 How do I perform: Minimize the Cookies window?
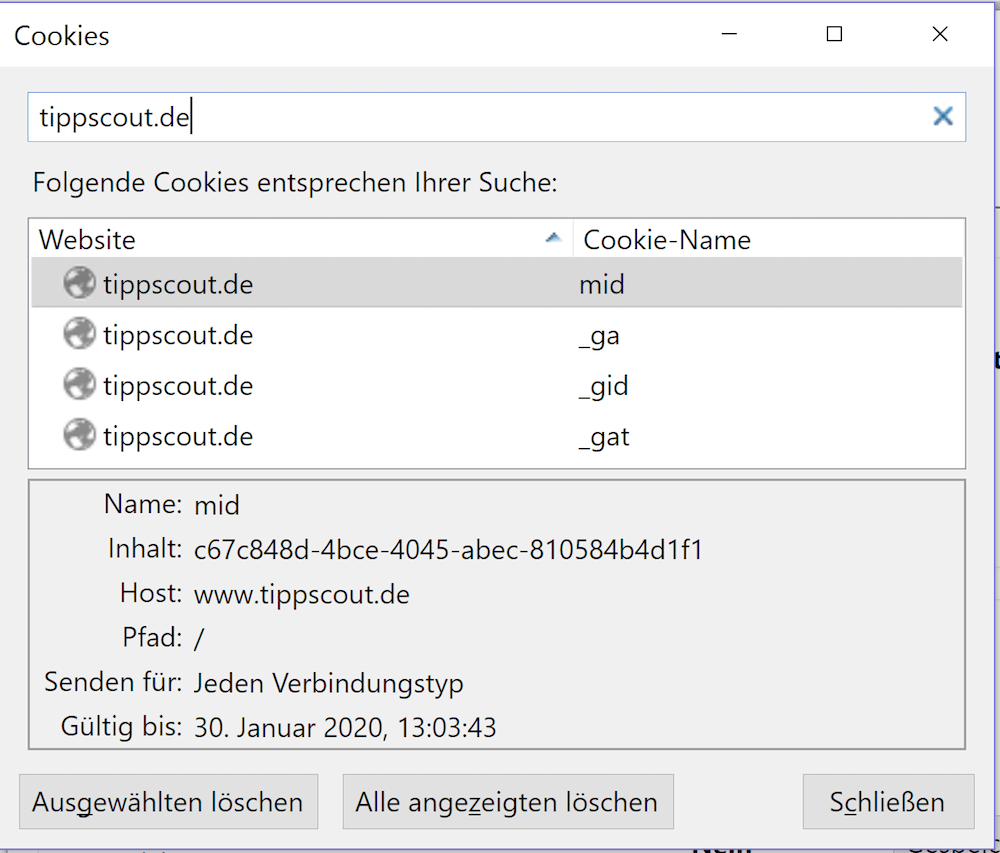pos(729,34)
